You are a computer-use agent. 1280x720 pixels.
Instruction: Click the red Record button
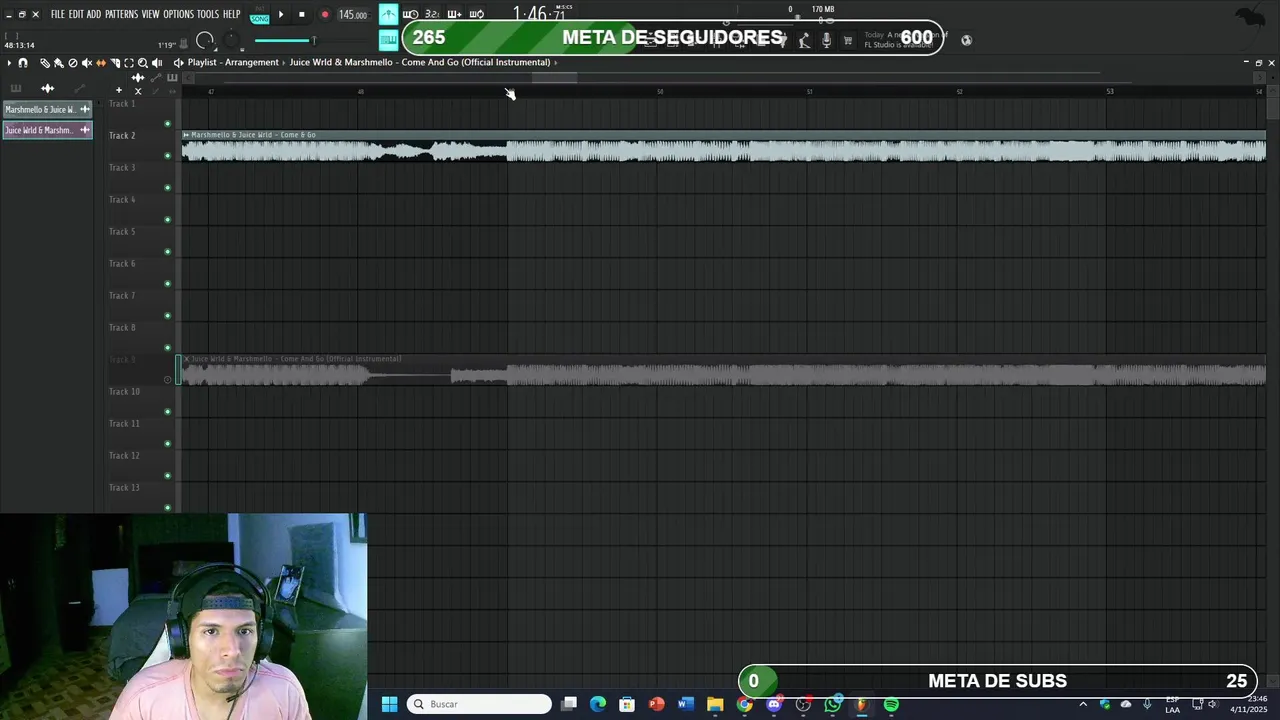[325, 14]
